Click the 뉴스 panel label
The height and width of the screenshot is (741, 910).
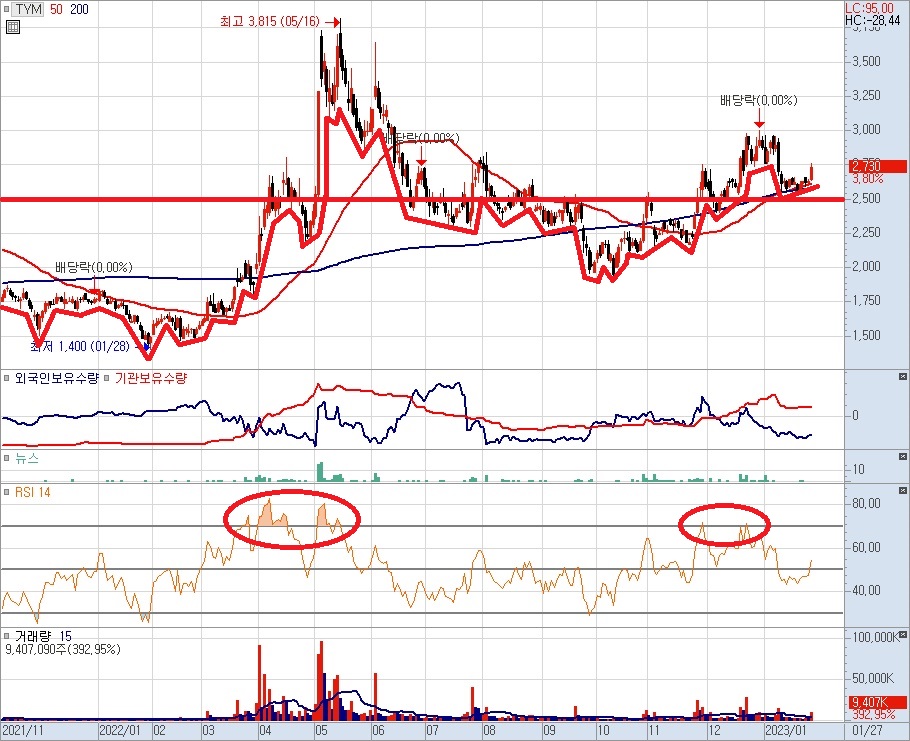click(27, 458)
